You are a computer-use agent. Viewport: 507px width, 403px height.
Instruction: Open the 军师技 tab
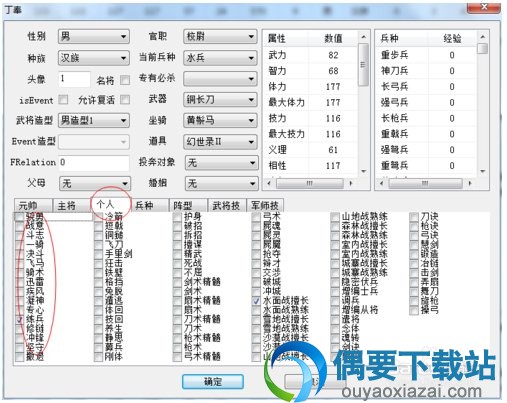265,205
